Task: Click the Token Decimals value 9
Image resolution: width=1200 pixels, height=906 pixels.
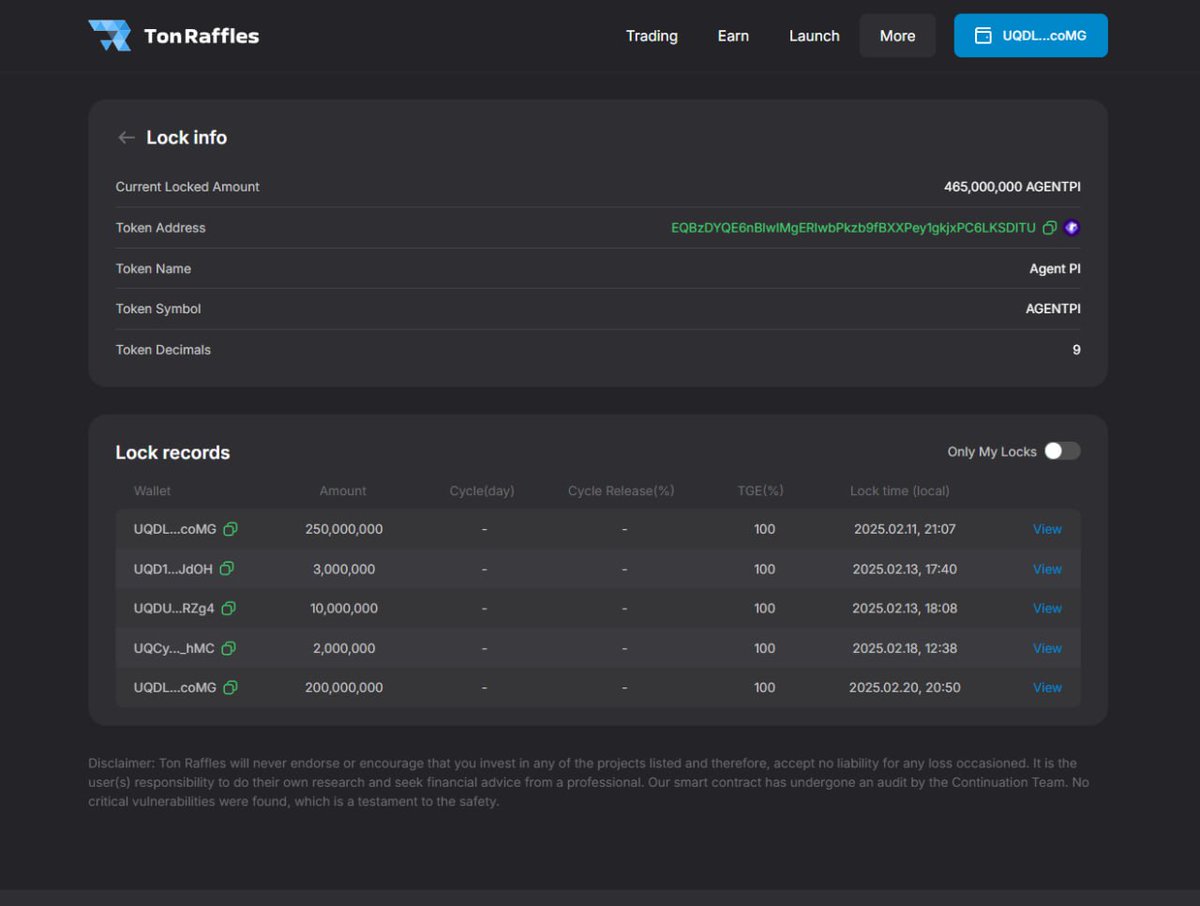Action: (x=1077, y=350)
